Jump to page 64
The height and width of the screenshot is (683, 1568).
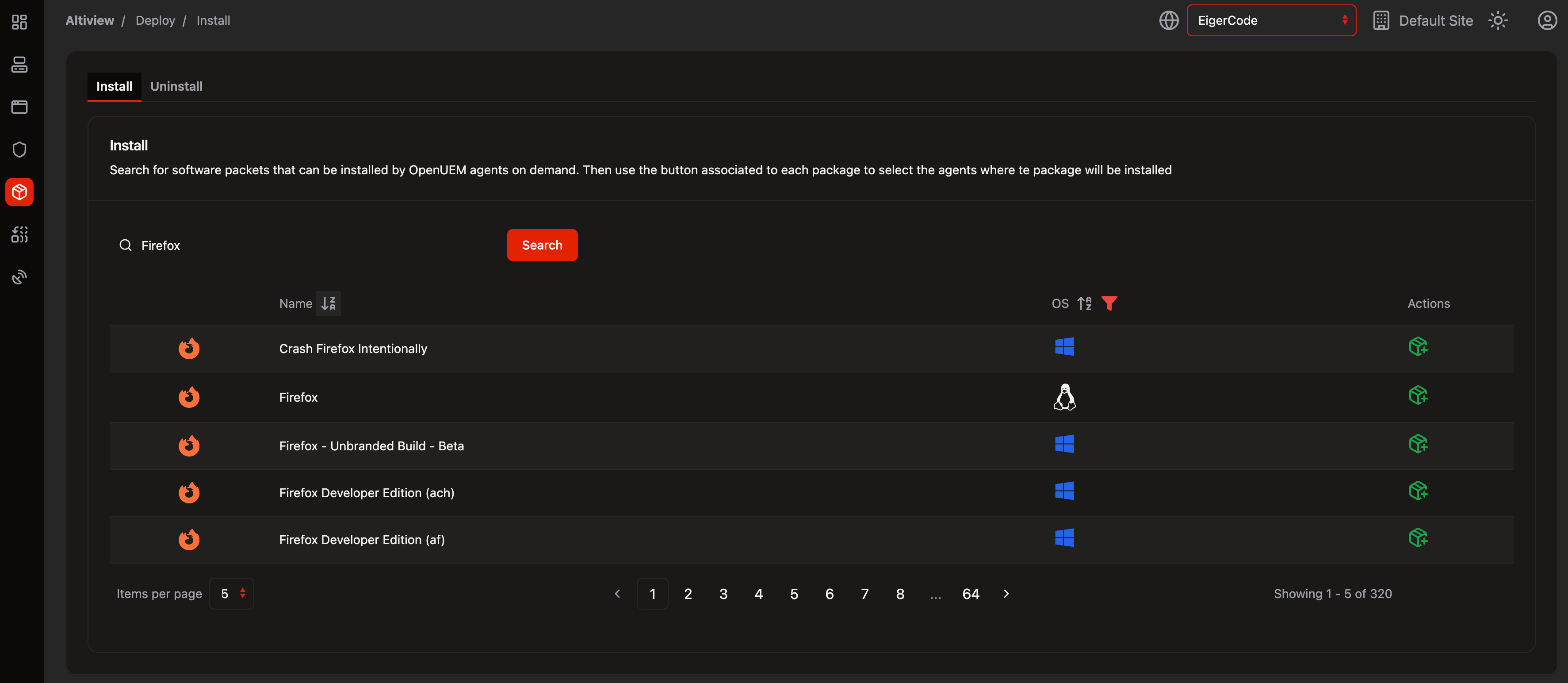(970, 594)
